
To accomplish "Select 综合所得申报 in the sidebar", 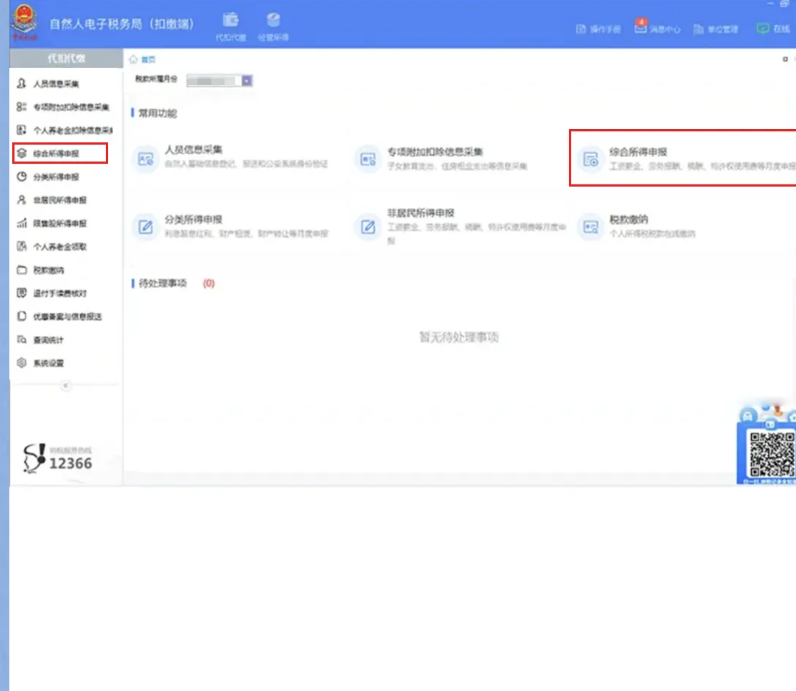I will (60, 153).
